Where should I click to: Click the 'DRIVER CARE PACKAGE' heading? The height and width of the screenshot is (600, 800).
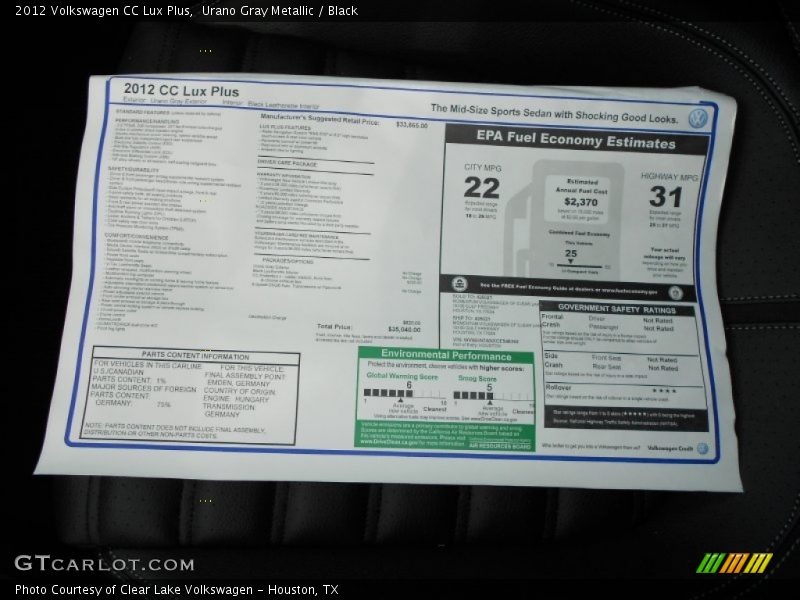pyautogui.click(x=287, y=163)
